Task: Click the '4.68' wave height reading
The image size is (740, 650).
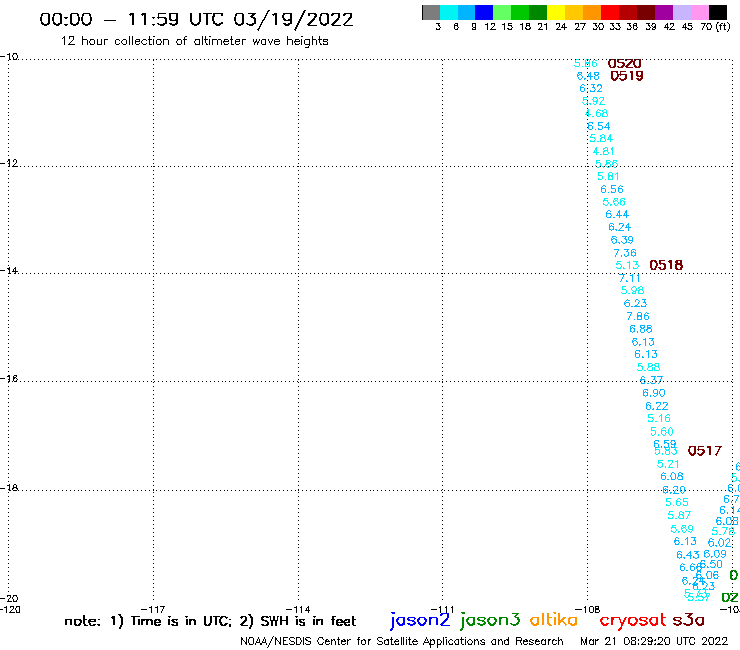Action: (x=597, y=113)
